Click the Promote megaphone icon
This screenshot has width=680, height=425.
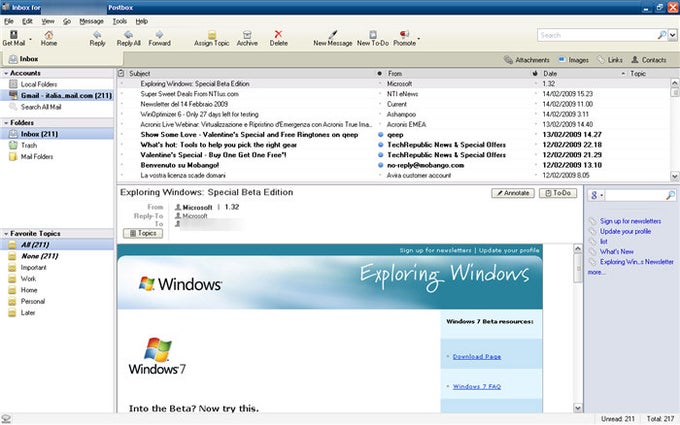click(404, 34)
